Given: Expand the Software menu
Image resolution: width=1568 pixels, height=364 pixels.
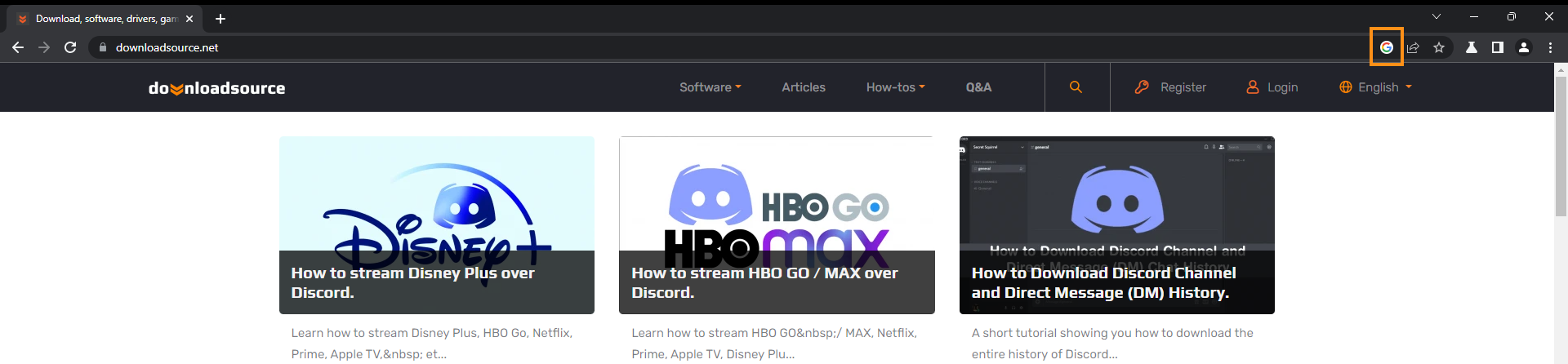Looking at the screenshot, I should tap(710, 87).
